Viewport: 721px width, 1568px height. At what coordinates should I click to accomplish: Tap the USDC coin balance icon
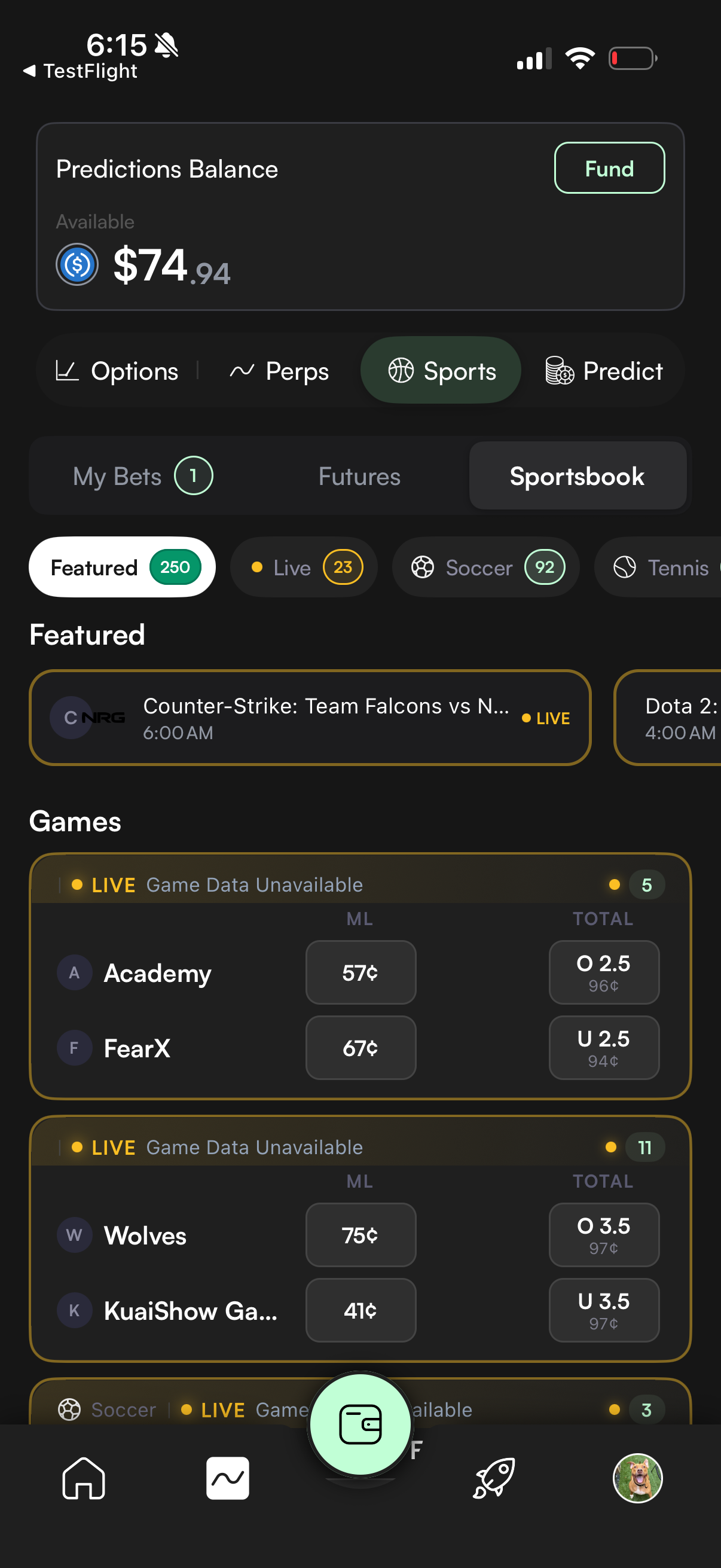pos(77,265)
